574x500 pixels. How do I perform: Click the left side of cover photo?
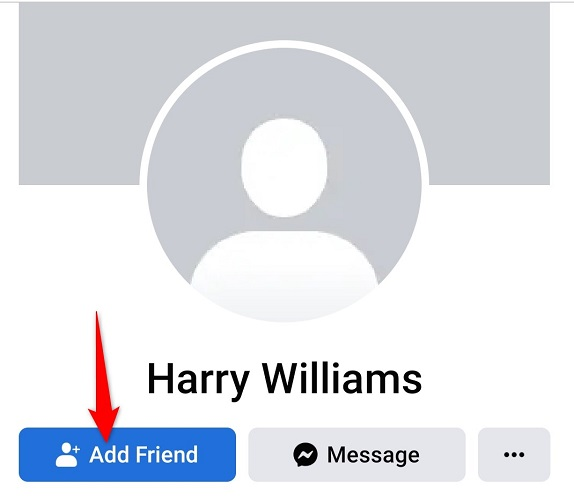[79, 93]
